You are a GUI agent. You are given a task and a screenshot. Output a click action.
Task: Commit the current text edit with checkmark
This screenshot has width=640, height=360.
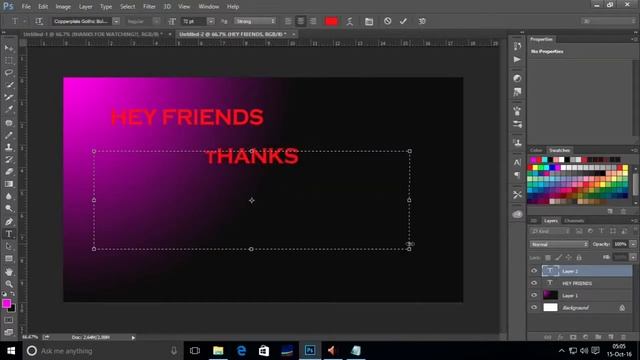tap(403, 21)
